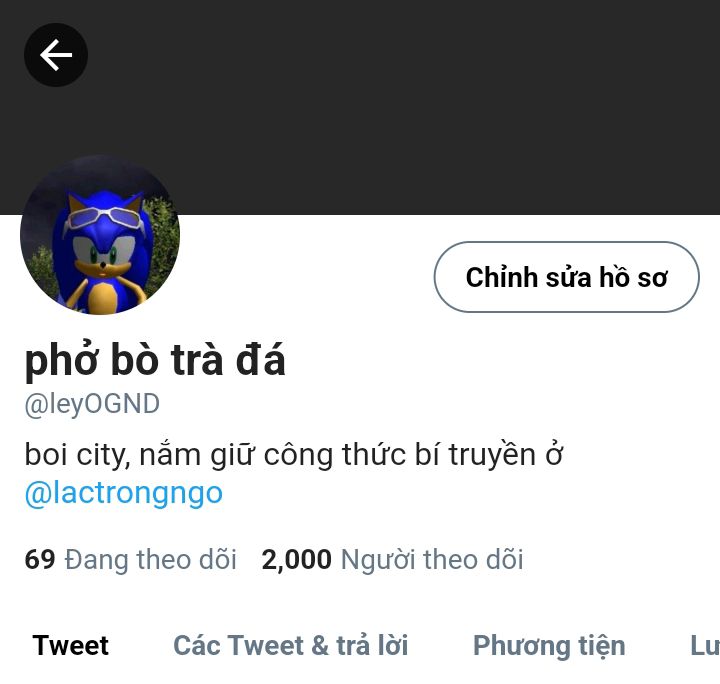Go back using the left arrow icon

pos(56,55)
